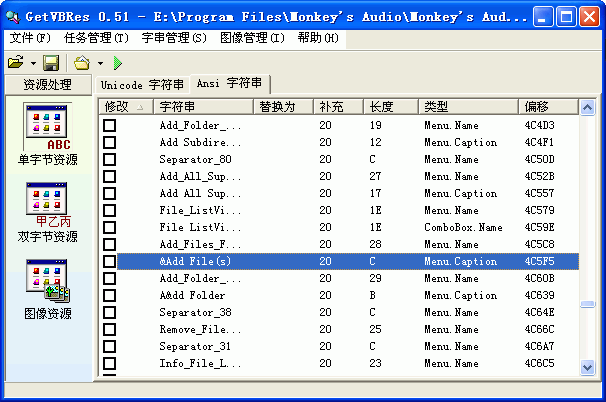606x402 pixels.
Task: Sort by the 偏移 column header
Action: click(548, 106)
